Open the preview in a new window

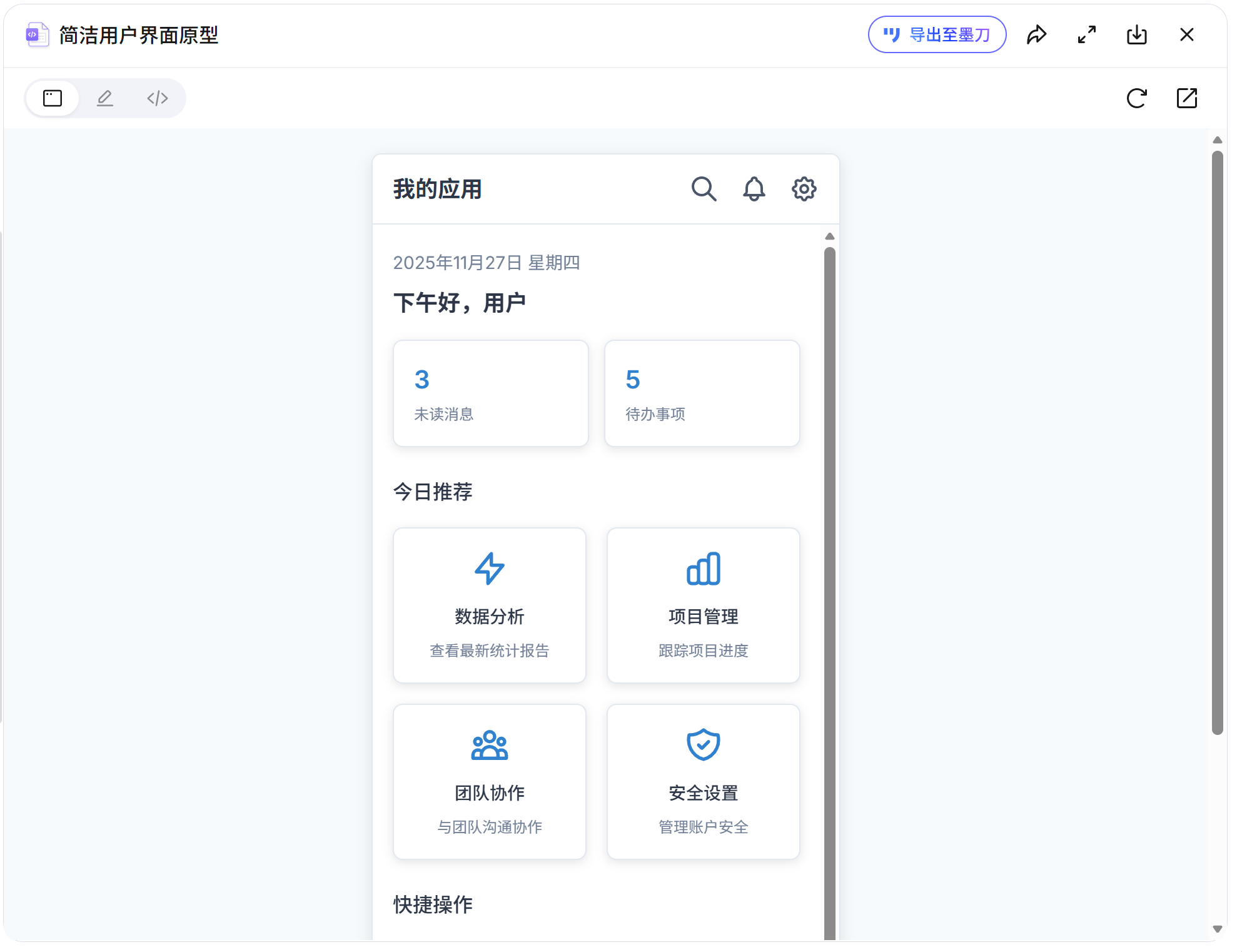1187,98
